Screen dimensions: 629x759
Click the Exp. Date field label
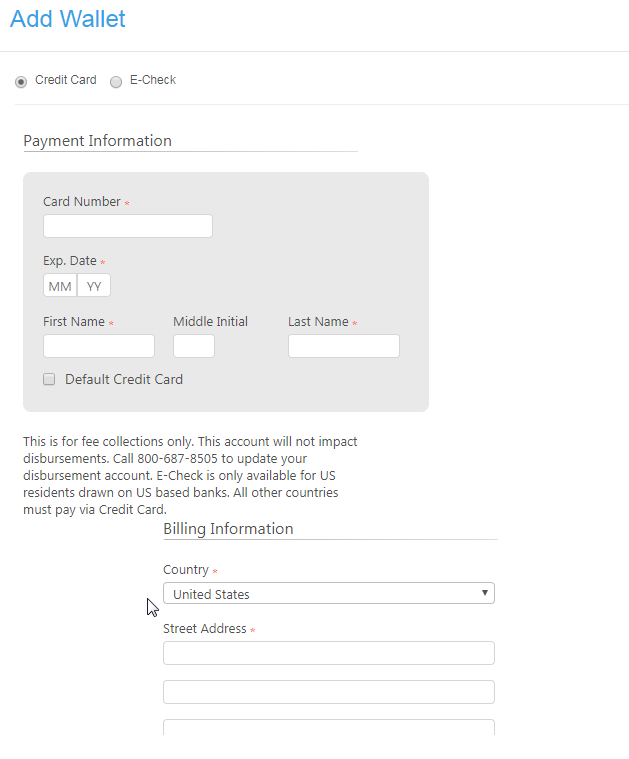(x=70, y=261)
